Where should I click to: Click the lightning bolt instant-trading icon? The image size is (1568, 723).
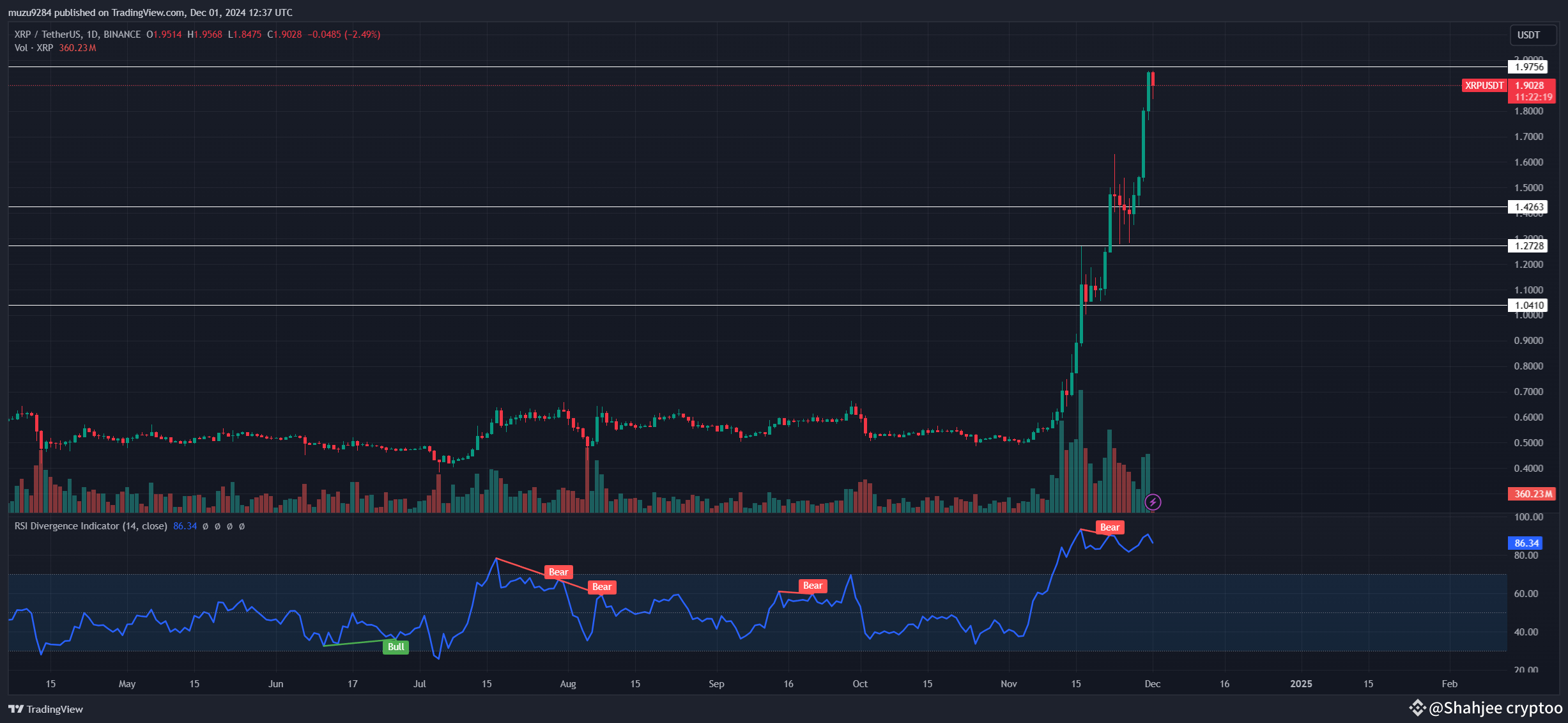click(1152, 502)
